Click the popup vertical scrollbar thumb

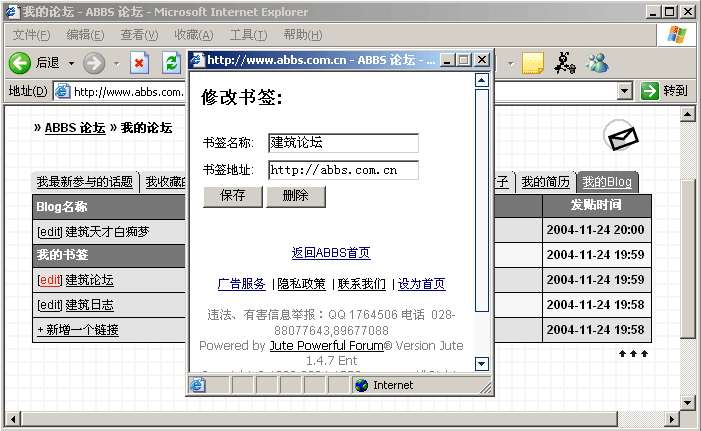[x=481, y=200]
